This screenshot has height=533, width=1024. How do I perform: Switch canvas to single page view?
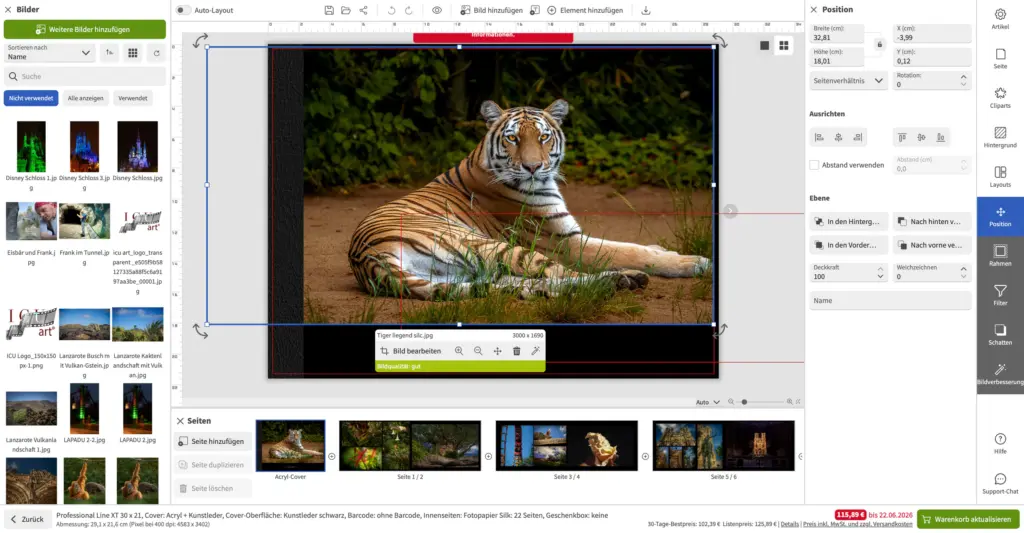pyautogui.click(x=764, y=46)
